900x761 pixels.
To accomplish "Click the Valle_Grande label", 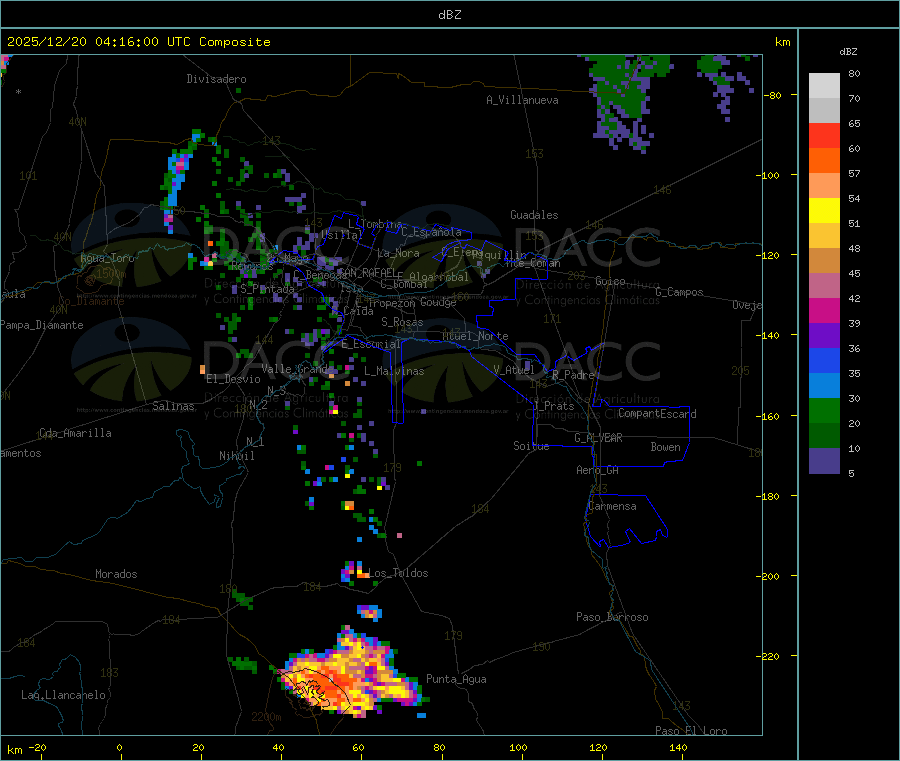I will [298, 368].
